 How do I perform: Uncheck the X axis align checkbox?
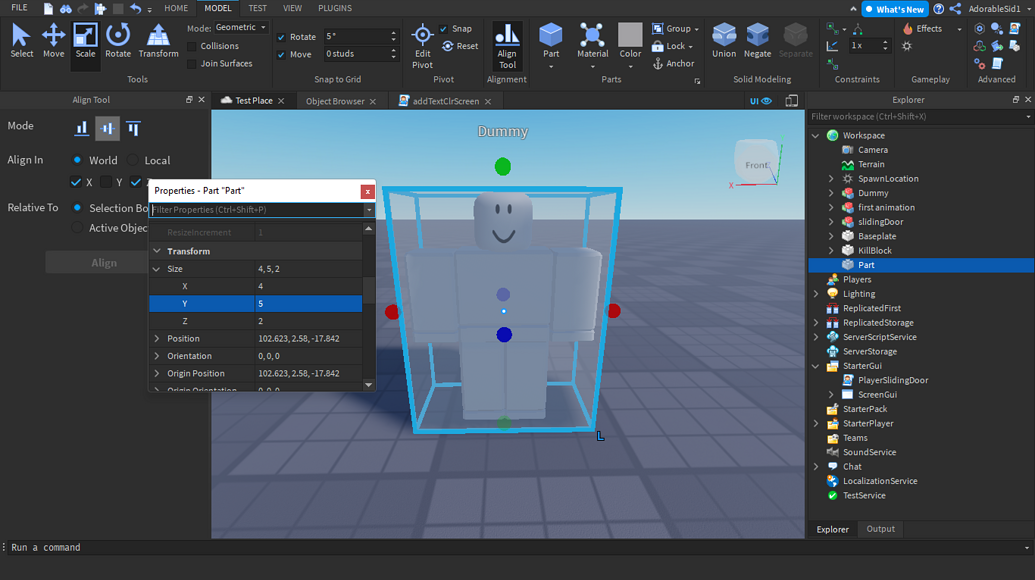[76, 182]
